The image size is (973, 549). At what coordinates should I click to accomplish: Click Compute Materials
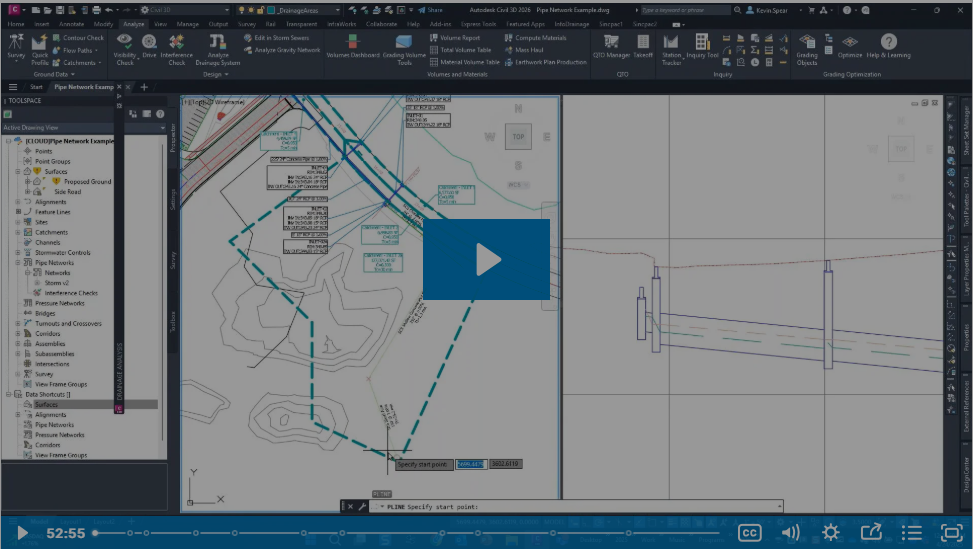pos(536,38)
